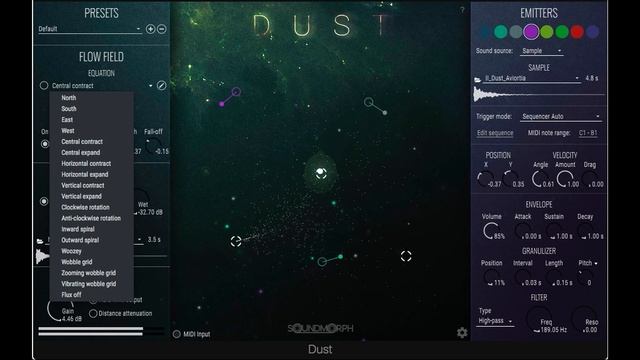Toggle MIDI Input
Image resolution: width=640 pixels, height=360 pixels.
[176, 334]
